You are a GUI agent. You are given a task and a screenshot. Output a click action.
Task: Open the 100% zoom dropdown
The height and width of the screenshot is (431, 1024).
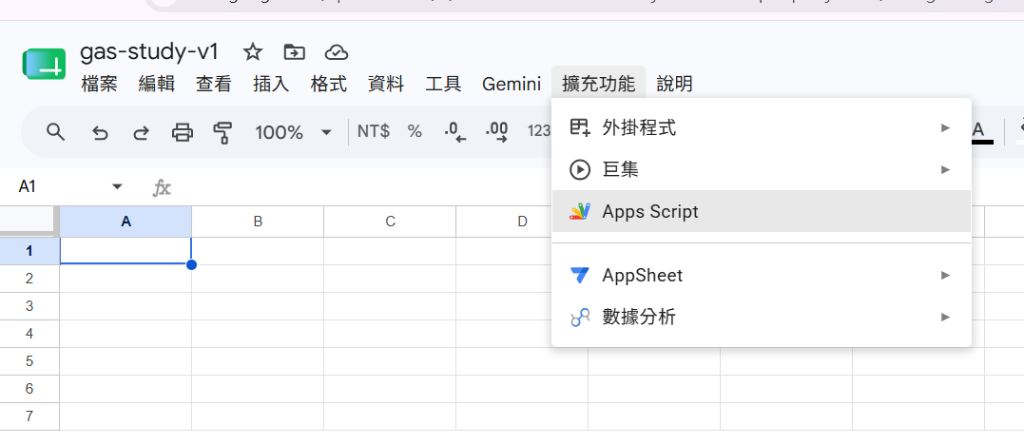click(293, 133)
